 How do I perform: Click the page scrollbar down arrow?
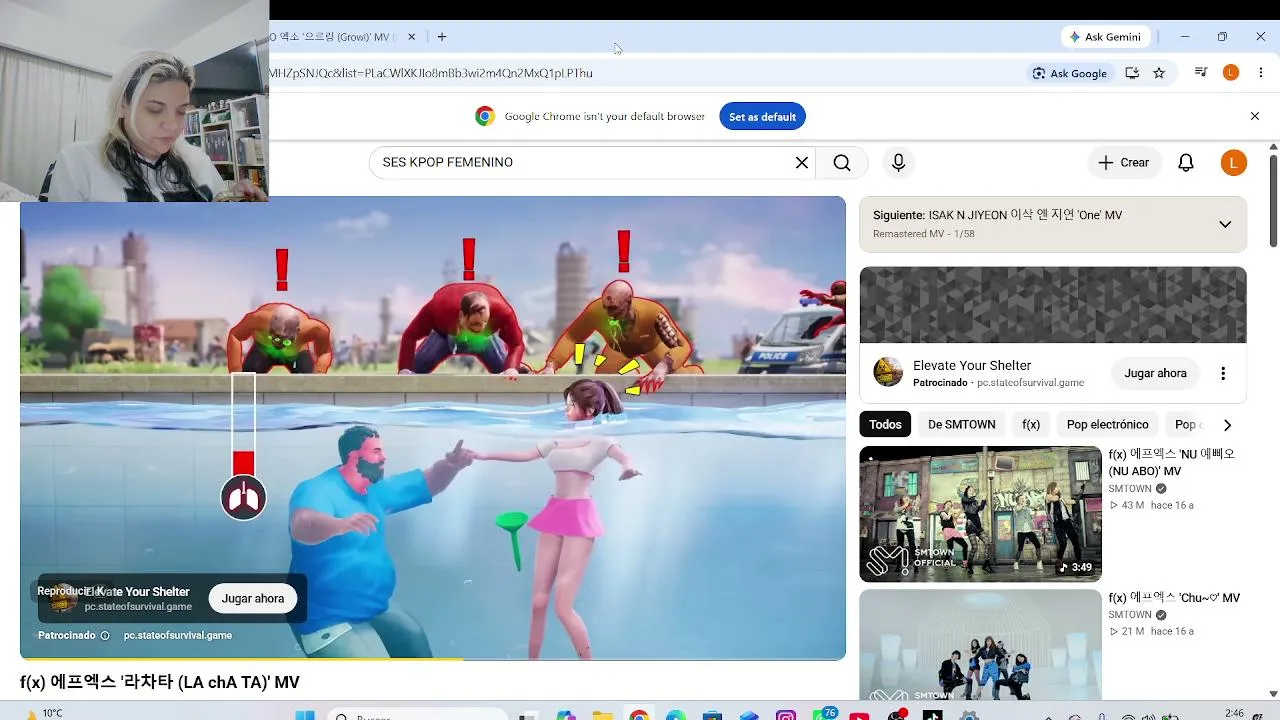[x=1273, y=694]
